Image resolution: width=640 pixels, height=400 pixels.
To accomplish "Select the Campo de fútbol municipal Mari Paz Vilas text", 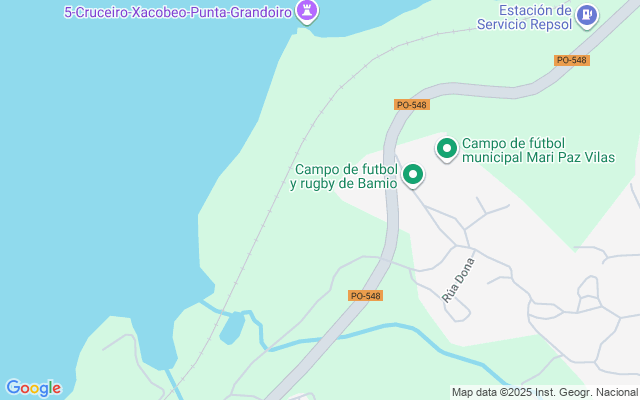I will pyautogui.click(x=538, y=150).
